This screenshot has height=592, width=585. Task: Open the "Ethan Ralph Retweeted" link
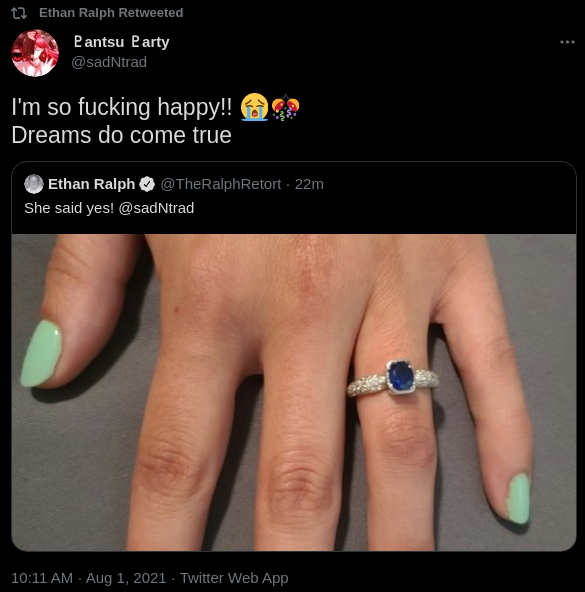(x=111, y=13)
